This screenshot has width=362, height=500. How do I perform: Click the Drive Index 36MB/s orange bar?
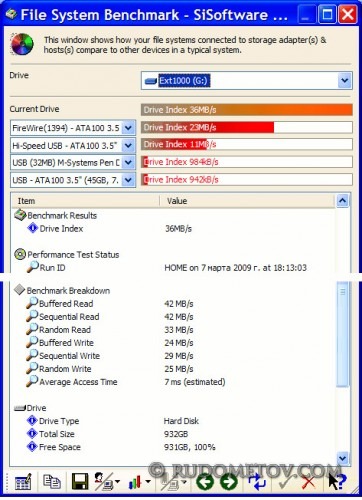pos(247,110)
